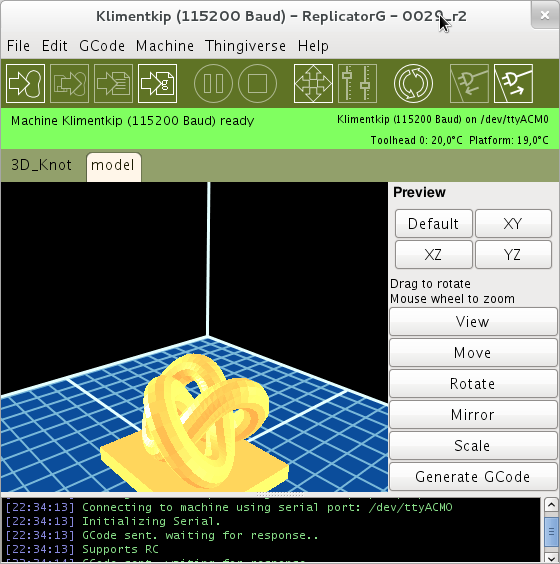Switch preview to XZ view
This screenshot has width=560, height=564.
[x=433, y=254]
